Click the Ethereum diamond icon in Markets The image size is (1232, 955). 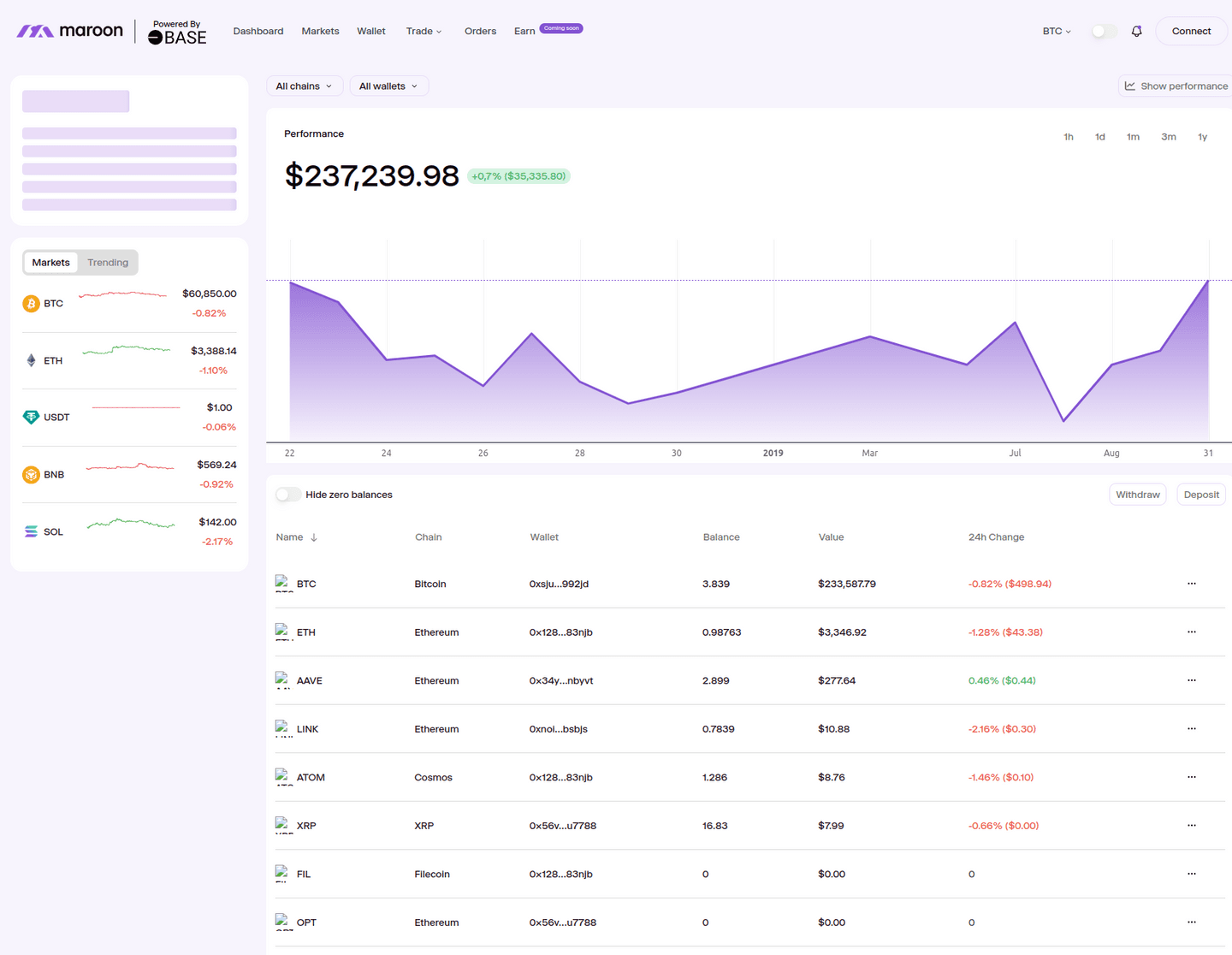point(31,360)
